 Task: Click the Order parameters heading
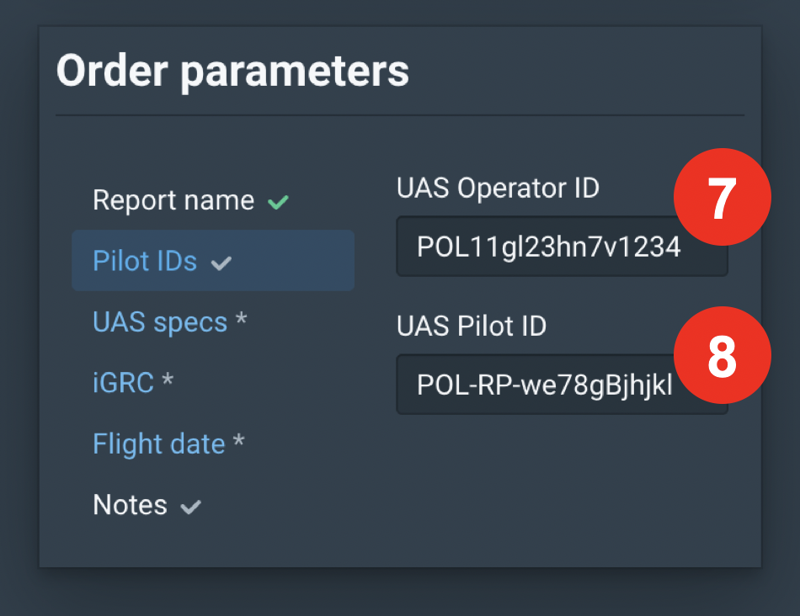(x=232, y=72)
